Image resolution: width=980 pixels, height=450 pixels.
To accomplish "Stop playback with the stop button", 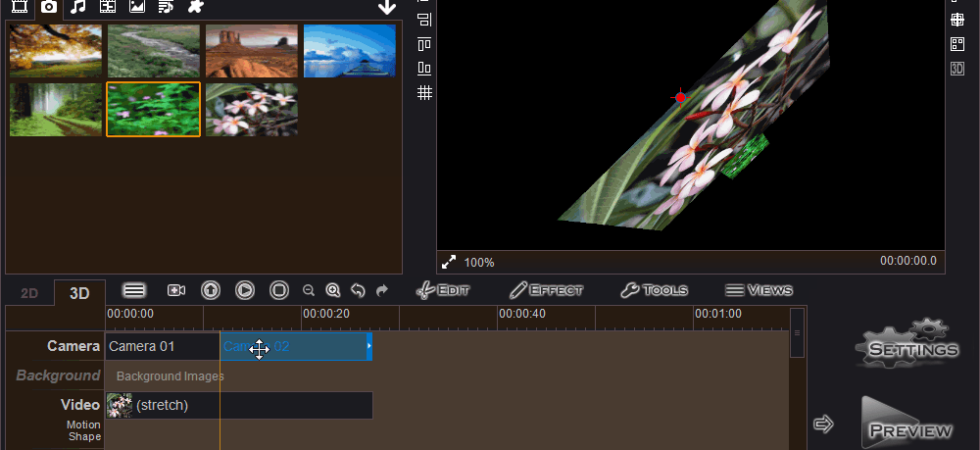I will tap(279, 290).
